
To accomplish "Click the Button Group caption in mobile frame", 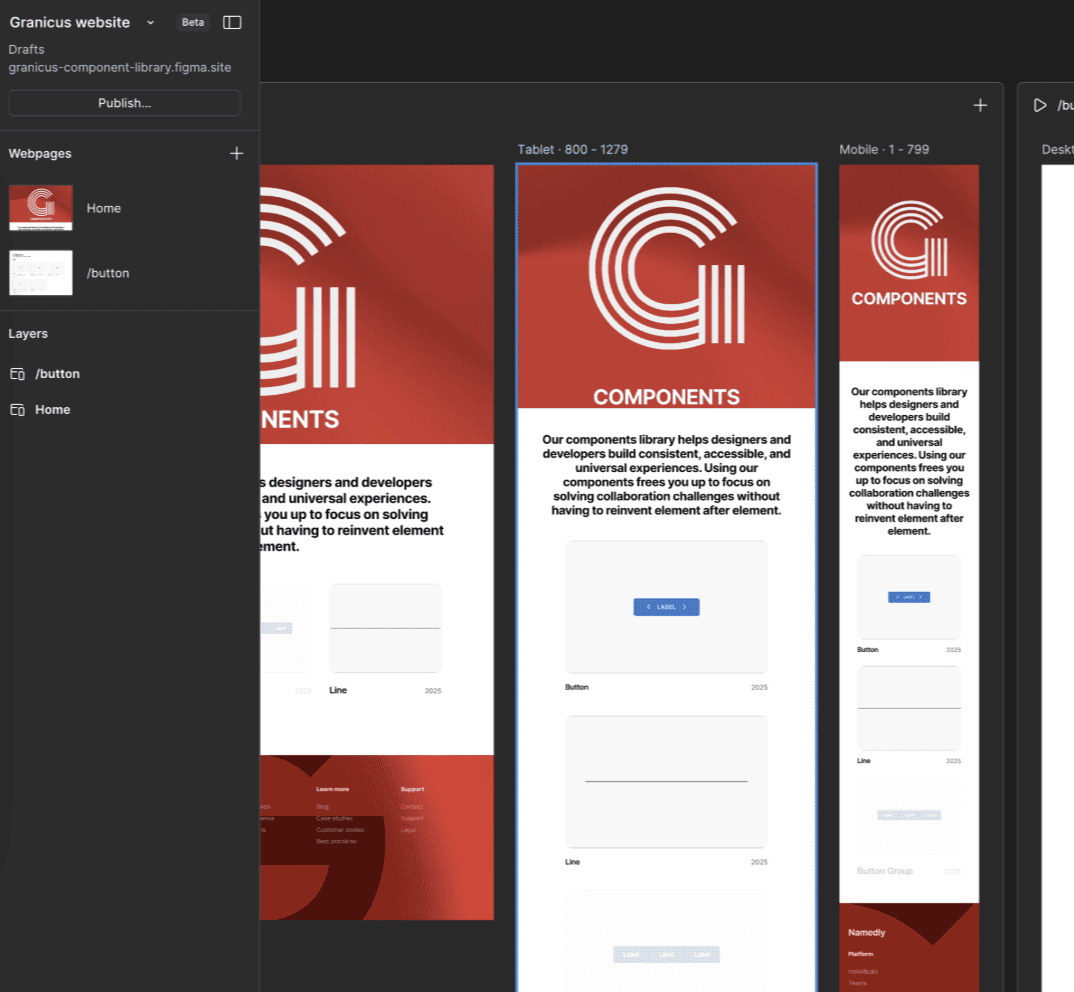I will [x=885, y=871].
